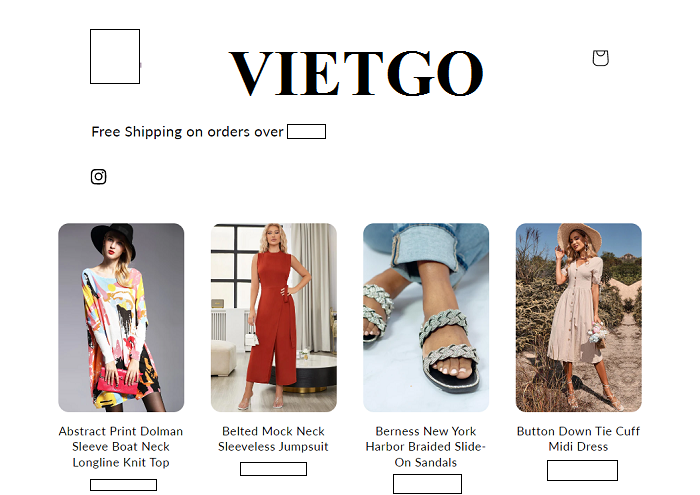Viewport: 700px width, 495px height.
Task: Select Berness New York Harbor Sandals title
Action: (426, 447)
